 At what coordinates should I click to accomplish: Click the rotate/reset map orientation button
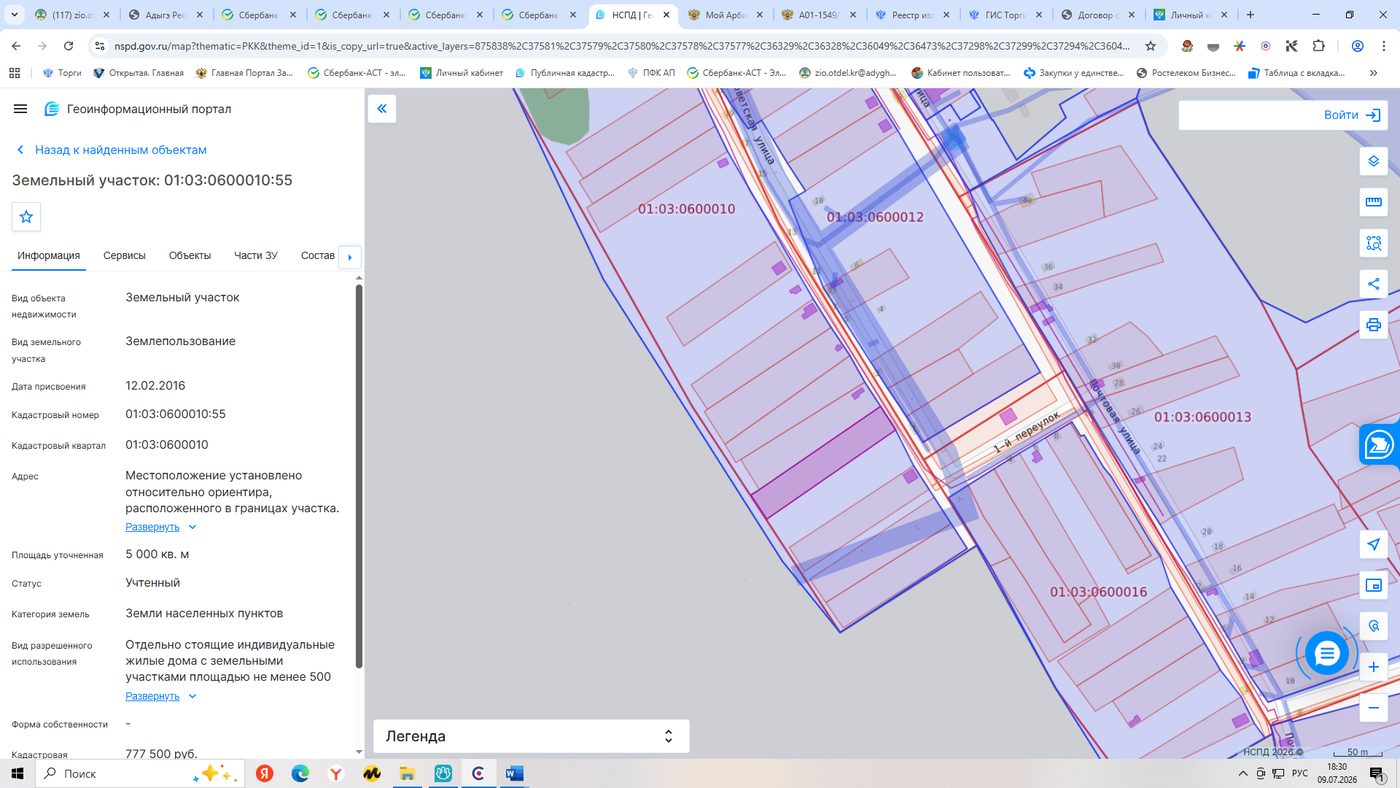point(1374,626)
